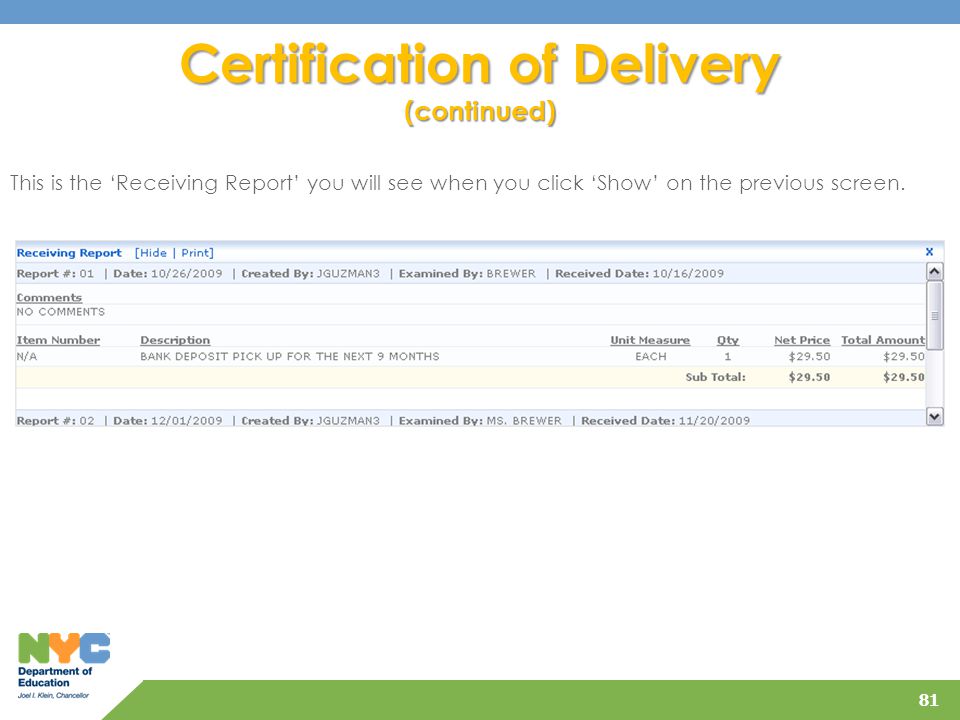This screenshot has height=720, width=960.
Task: Click Examined By: BREWER text
Action: click(x=467, y=274)
